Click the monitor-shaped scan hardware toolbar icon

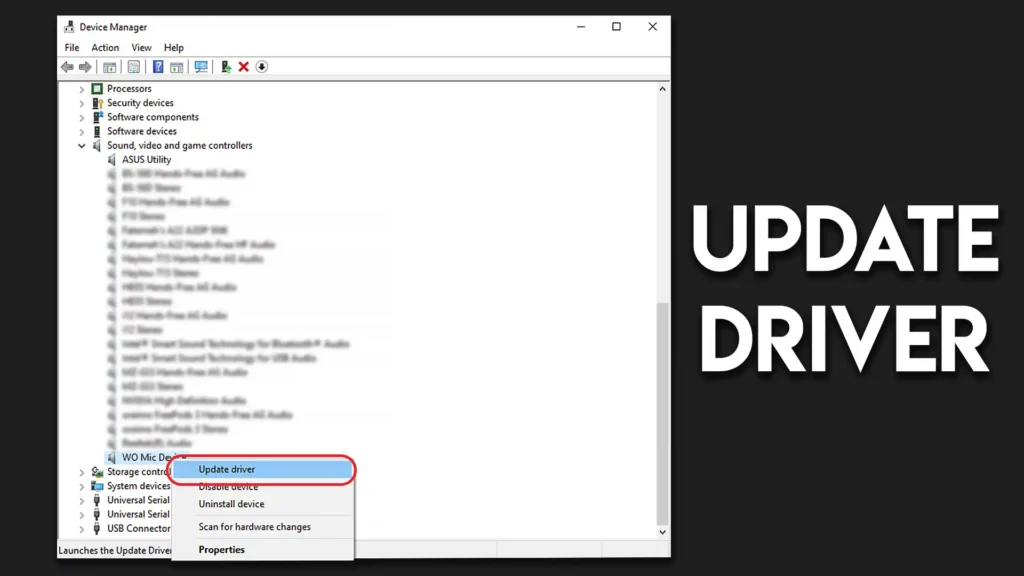click(201, 67)
